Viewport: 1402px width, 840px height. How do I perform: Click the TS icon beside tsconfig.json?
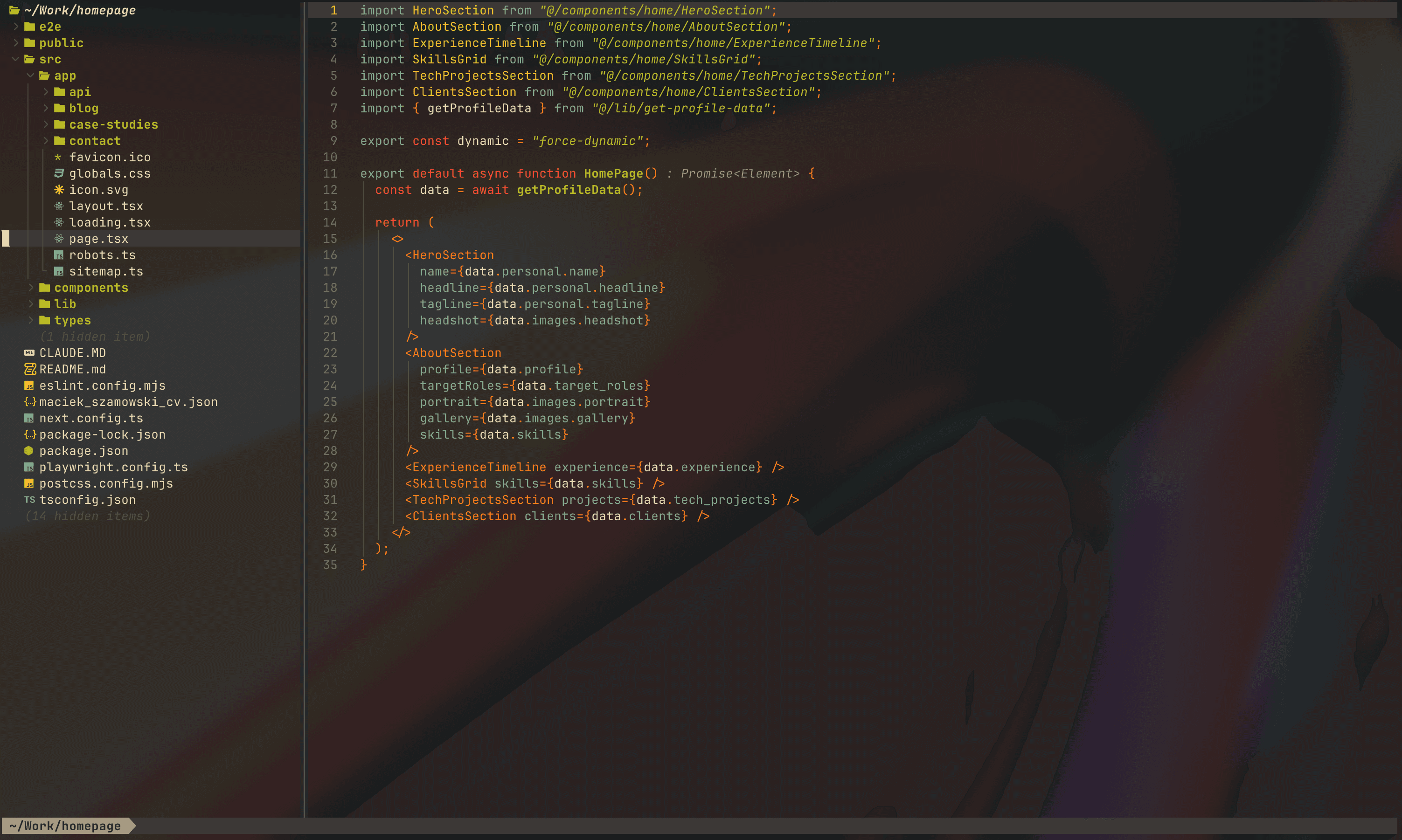[29, 500]
